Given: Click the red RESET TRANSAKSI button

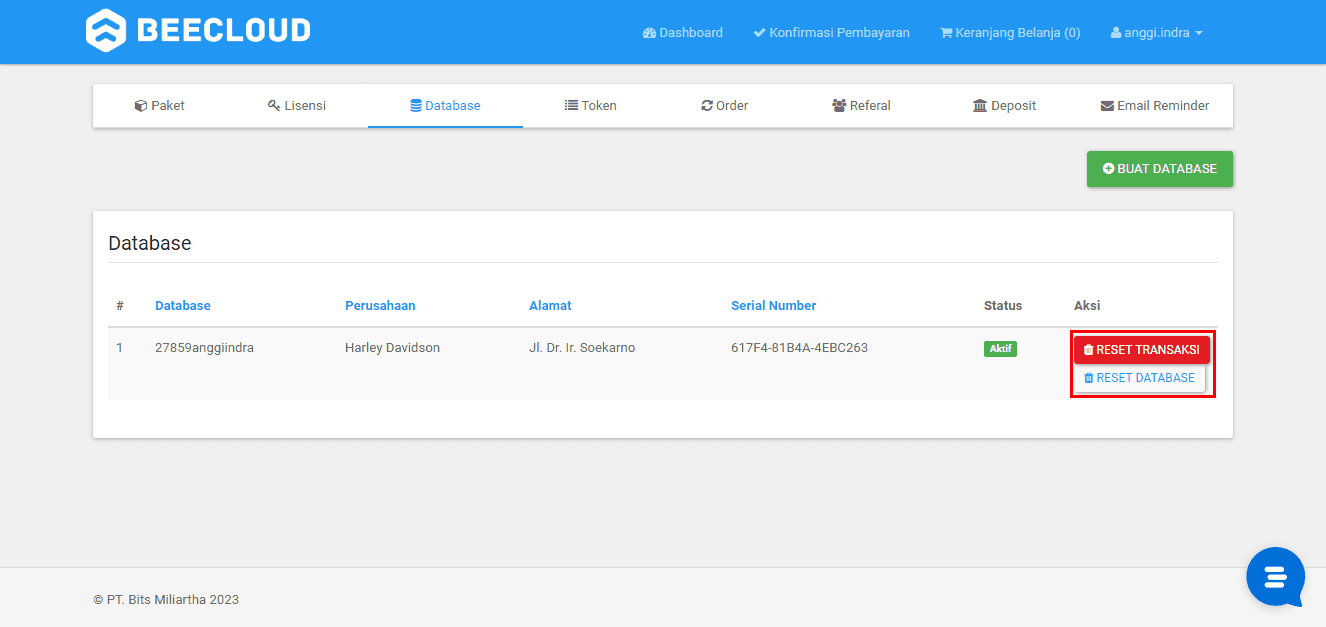Looking at the screenshot, I should coord(1142,350).
